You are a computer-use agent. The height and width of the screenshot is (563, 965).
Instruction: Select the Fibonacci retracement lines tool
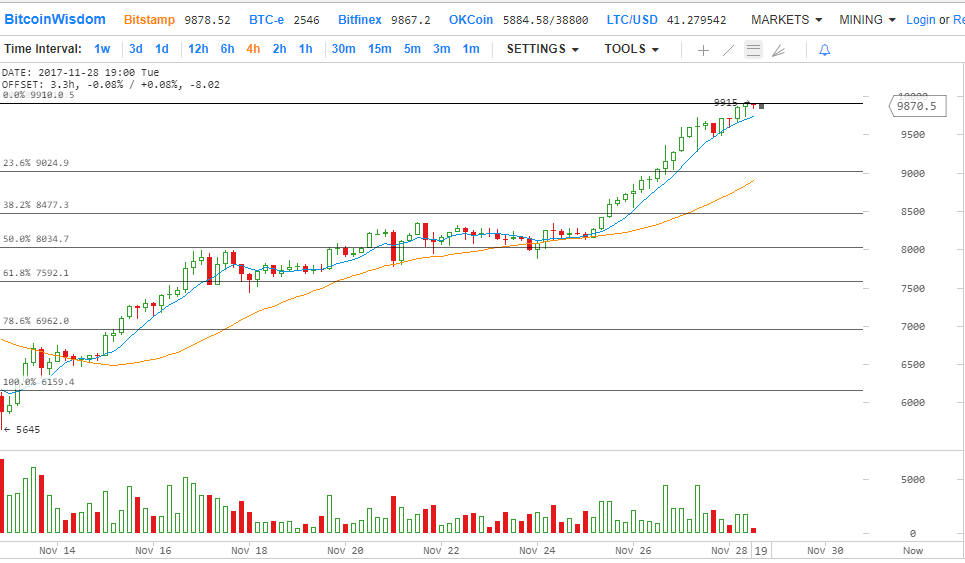tap(753, 49)
